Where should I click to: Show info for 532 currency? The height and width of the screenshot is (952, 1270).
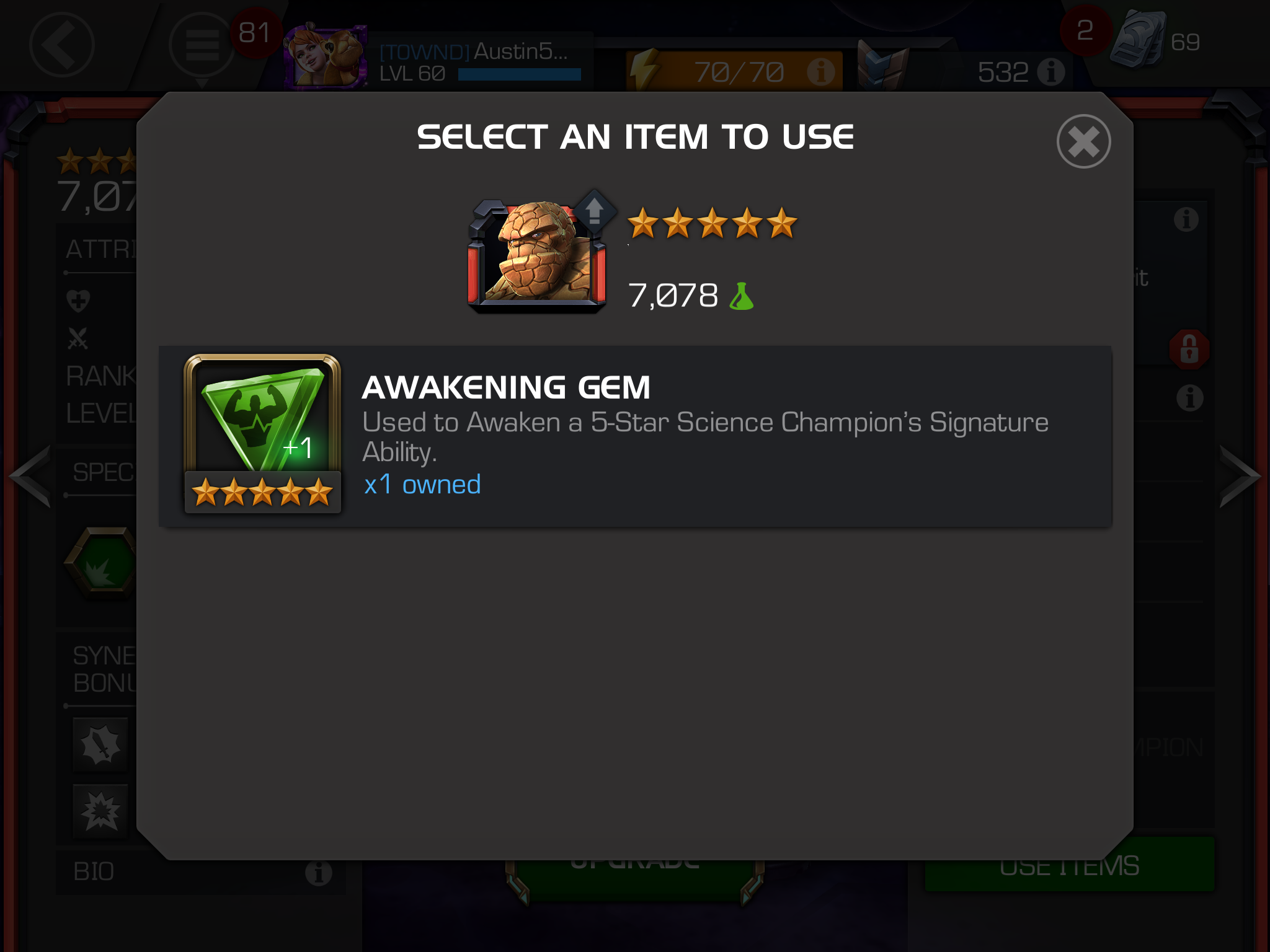(x=1052, y=72)
